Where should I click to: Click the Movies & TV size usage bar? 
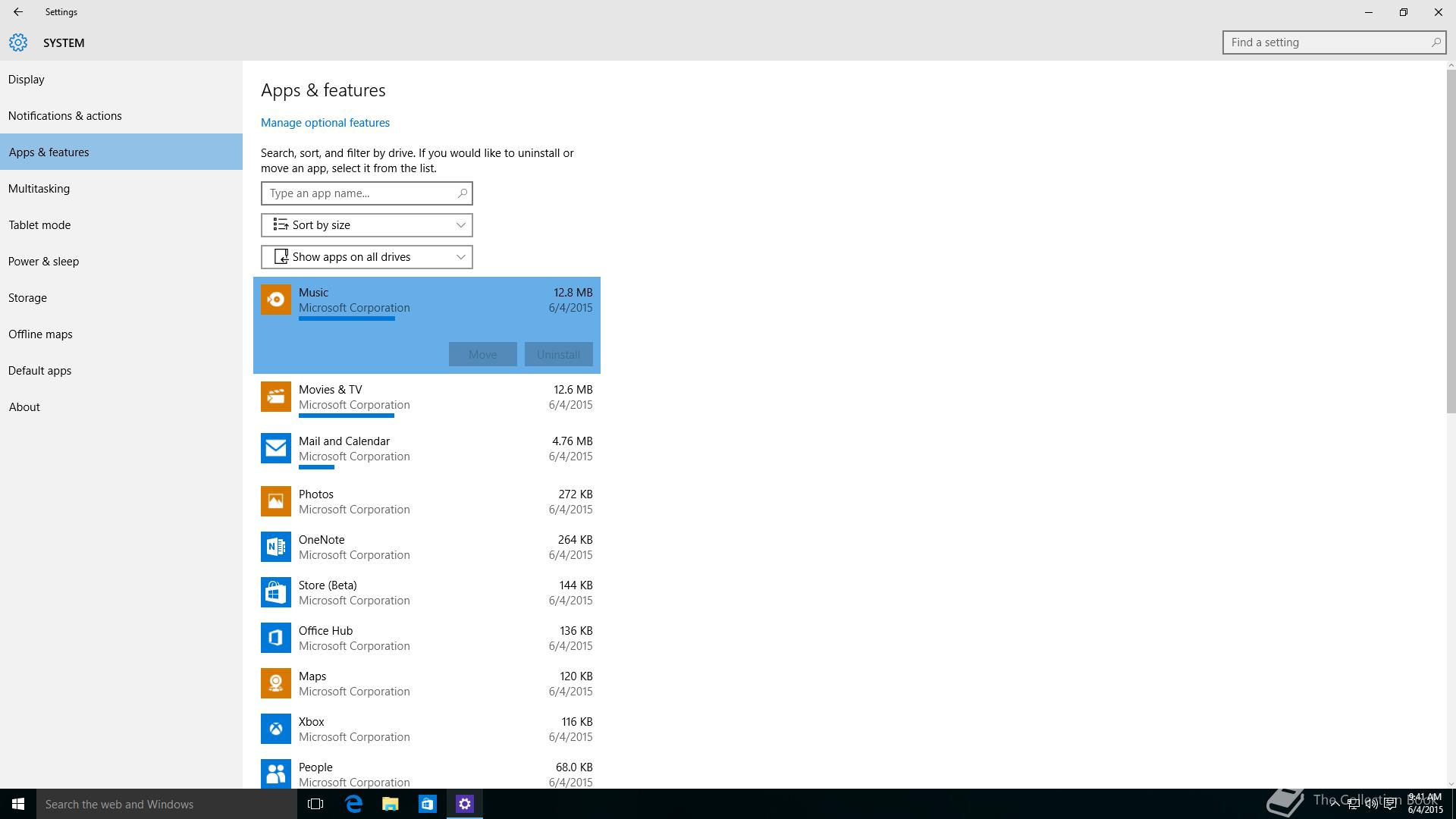point(347,416)
